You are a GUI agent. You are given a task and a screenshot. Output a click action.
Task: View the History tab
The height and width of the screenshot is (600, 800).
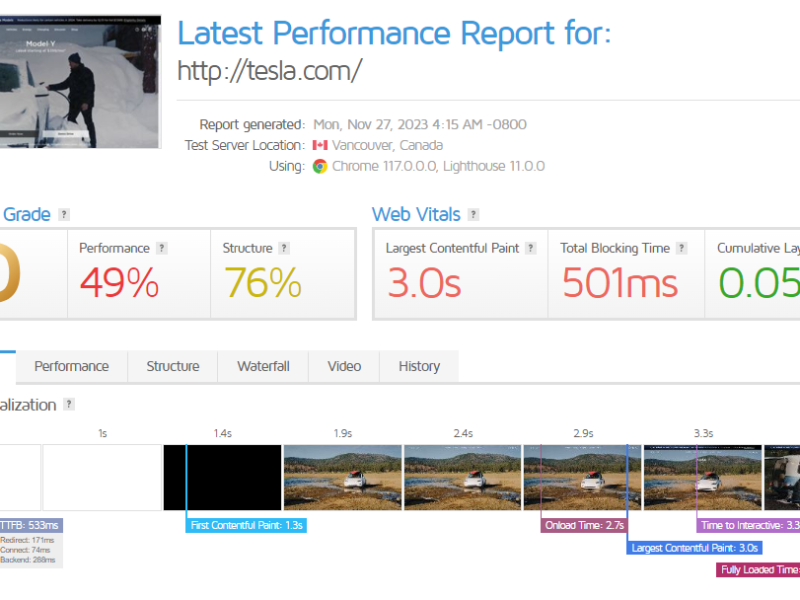coord(419,366)
